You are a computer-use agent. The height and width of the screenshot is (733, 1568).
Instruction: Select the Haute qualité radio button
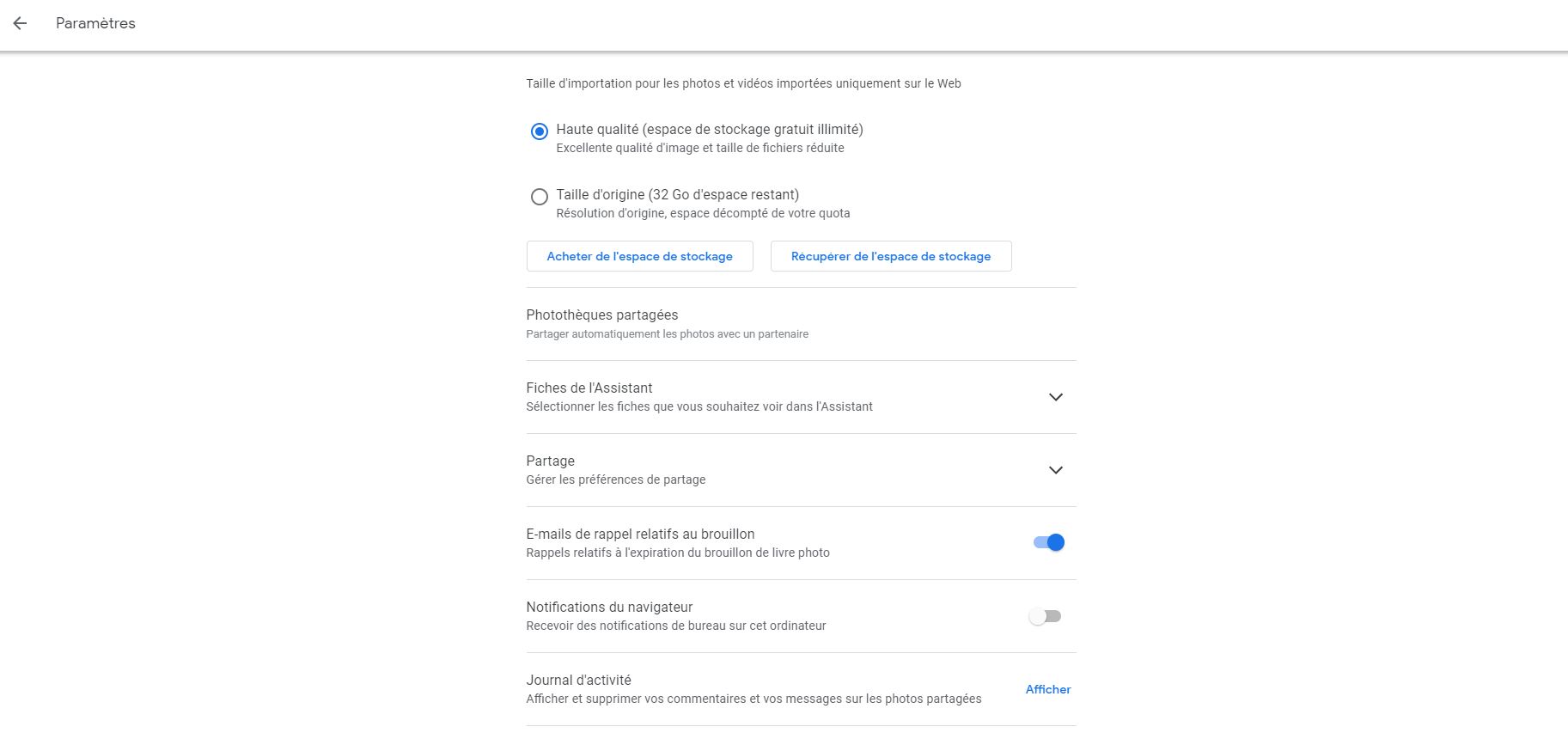coord(539,131)
